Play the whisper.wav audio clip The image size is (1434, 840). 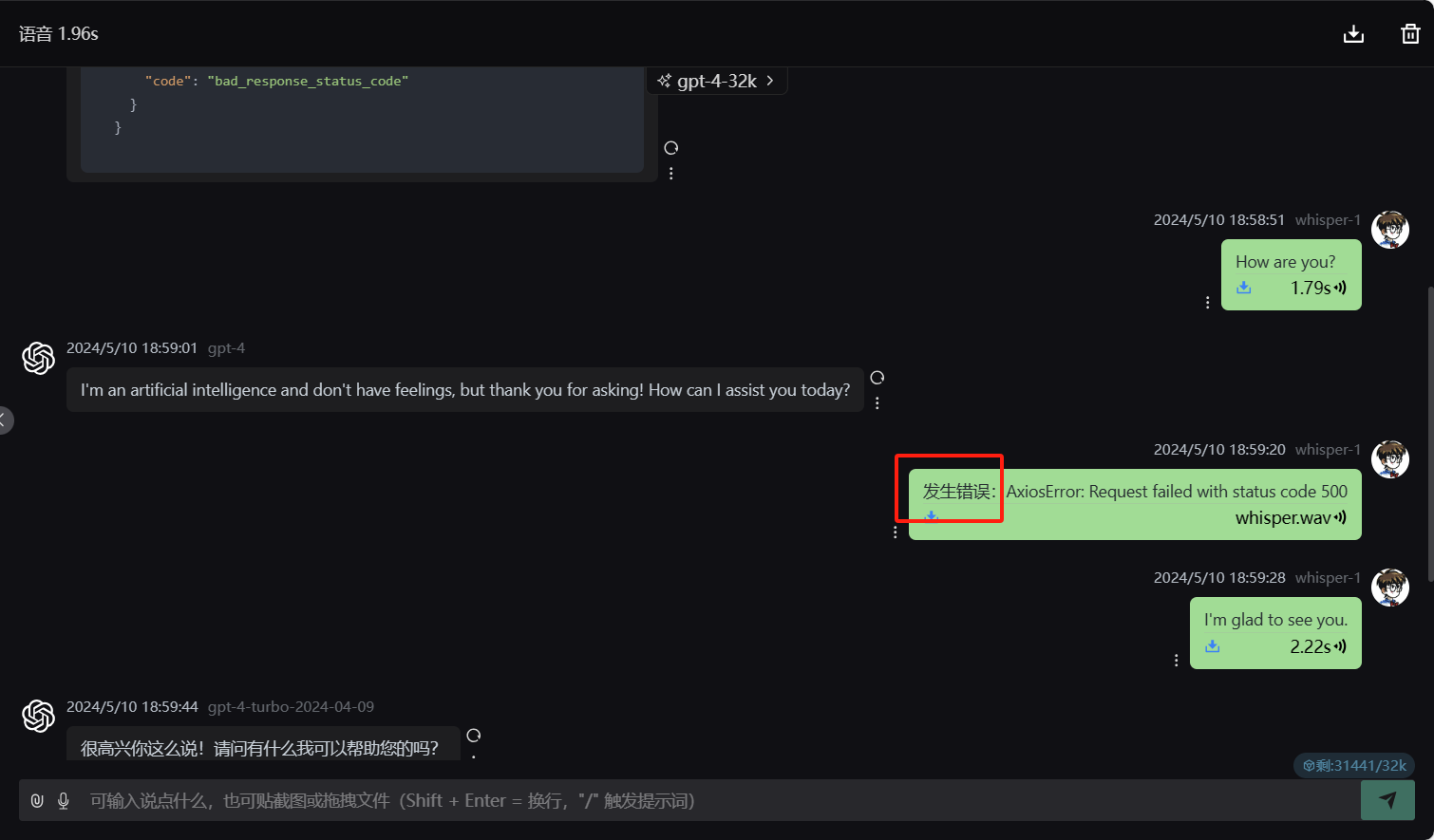pyautogui.click(x=1340, y=517)
